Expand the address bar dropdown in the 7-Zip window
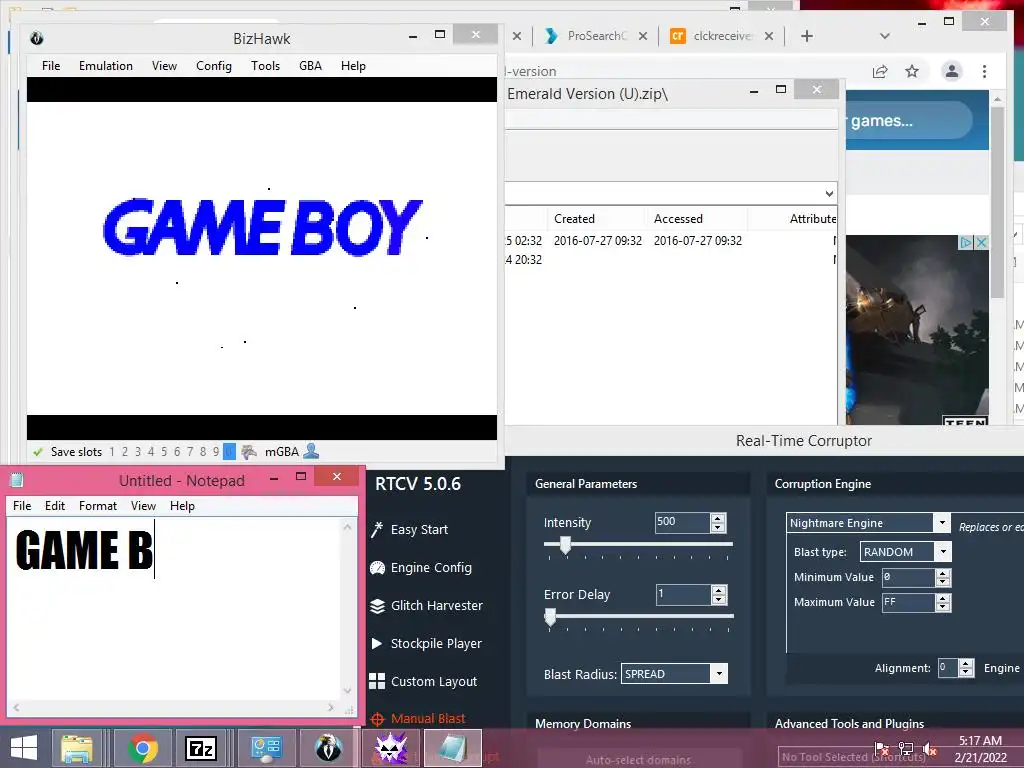Viewport: 1024px width, 768px height. (829, 194)
